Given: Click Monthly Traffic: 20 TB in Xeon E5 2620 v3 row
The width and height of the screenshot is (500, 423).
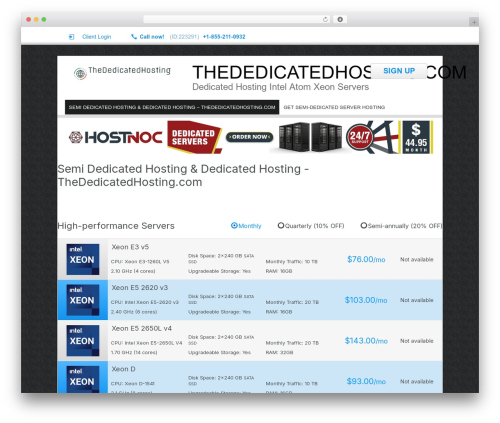Looking at the screenshot, I should [x=292, y=302].
